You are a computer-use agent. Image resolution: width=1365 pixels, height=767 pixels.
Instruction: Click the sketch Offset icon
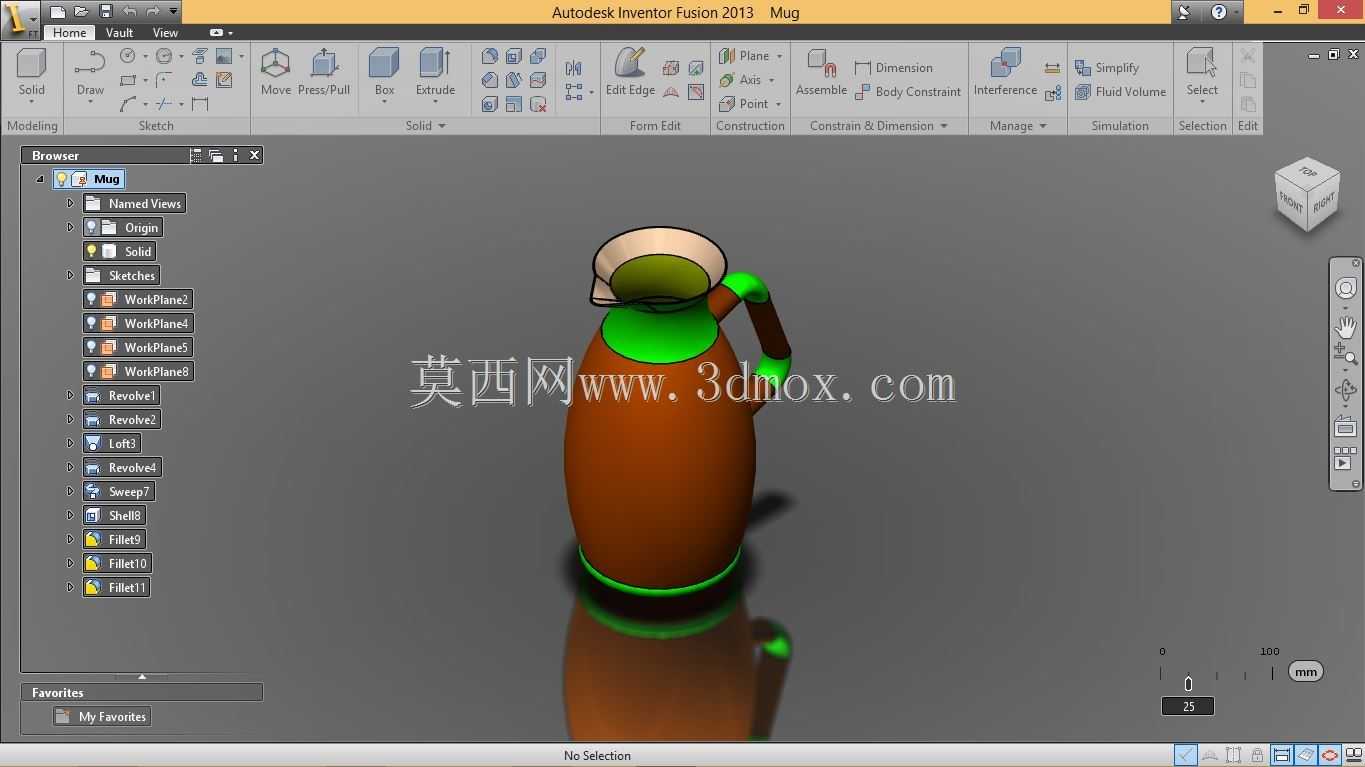point(199,80)
